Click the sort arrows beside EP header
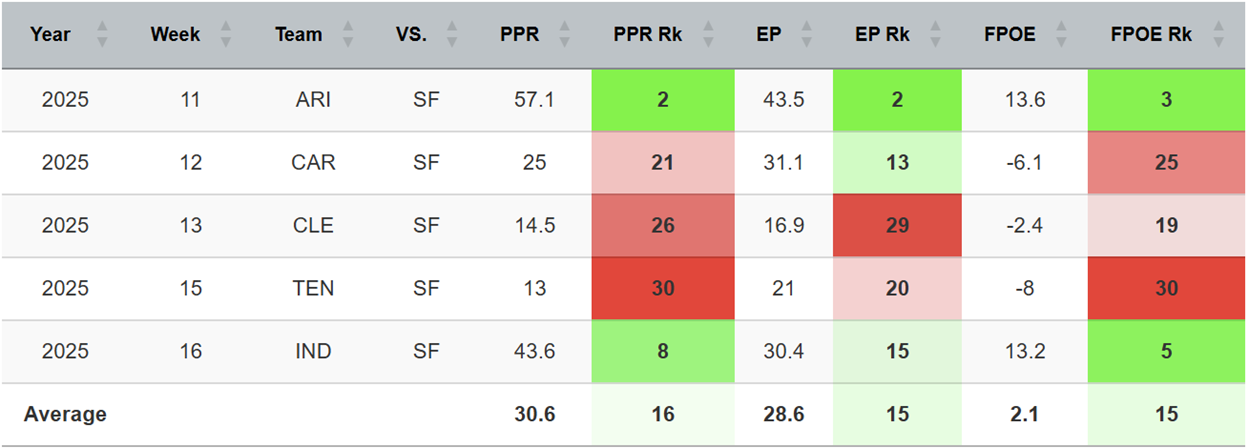This screenshot has height=448, width=1249. [816, 35]
